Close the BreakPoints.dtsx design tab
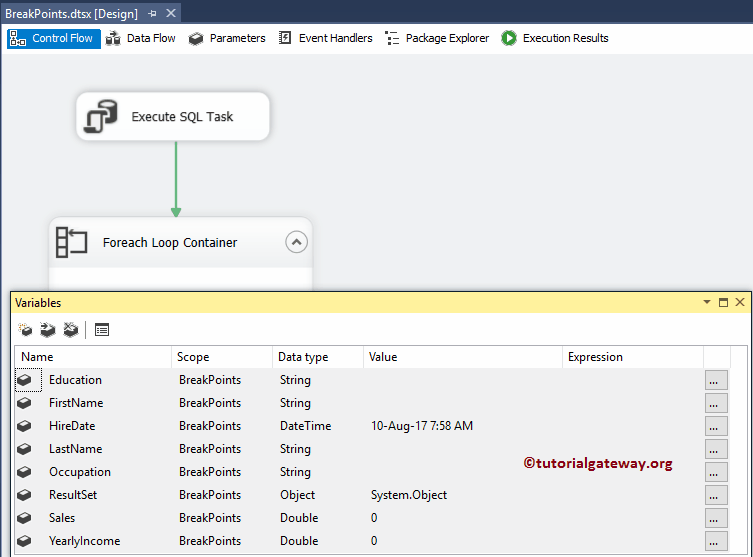753x557 pixels. coord(171,13)
